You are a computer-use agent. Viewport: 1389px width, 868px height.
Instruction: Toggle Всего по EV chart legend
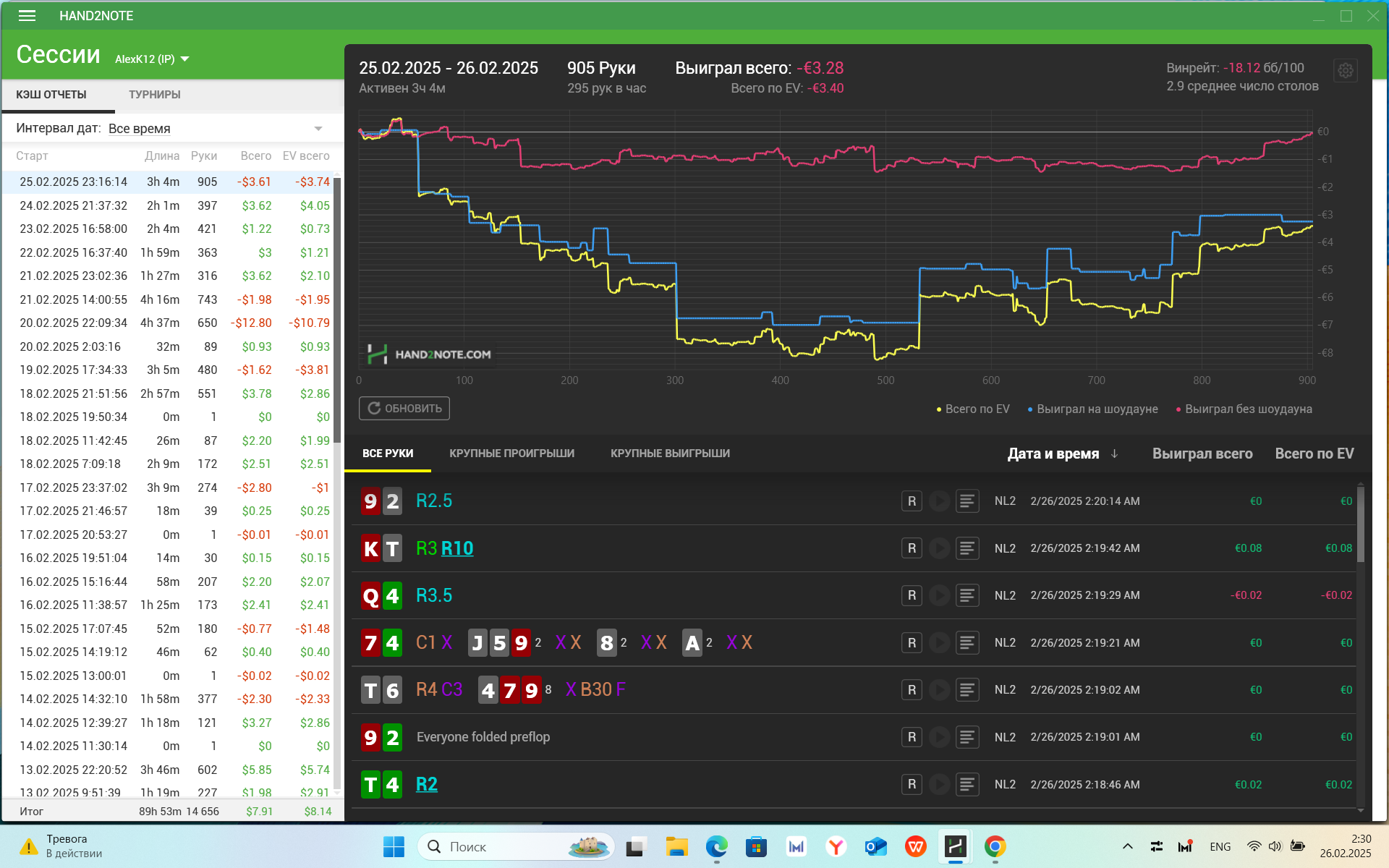point(972,409)
